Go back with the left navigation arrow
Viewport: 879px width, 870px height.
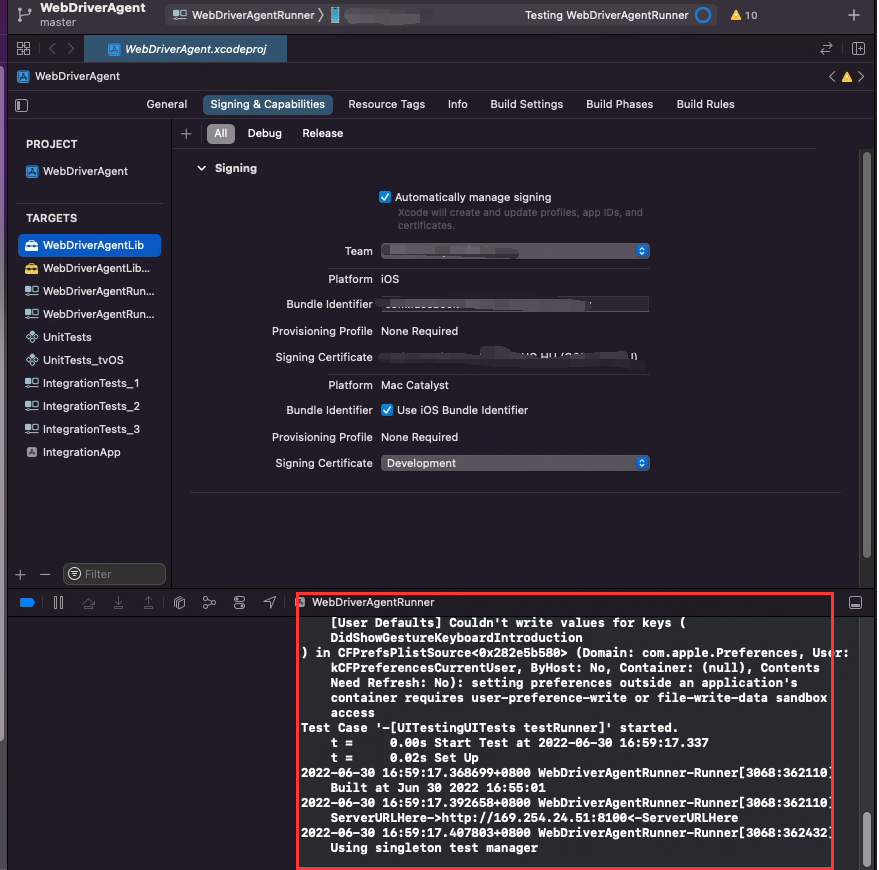point(52,49)
